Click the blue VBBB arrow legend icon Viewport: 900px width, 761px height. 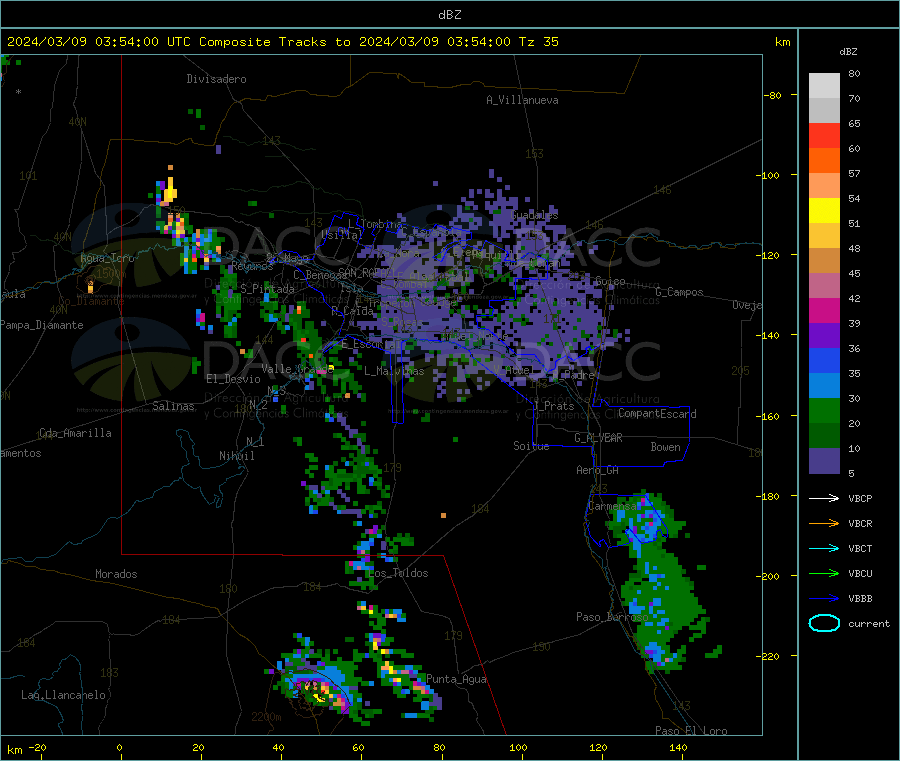tap(824, 598)
